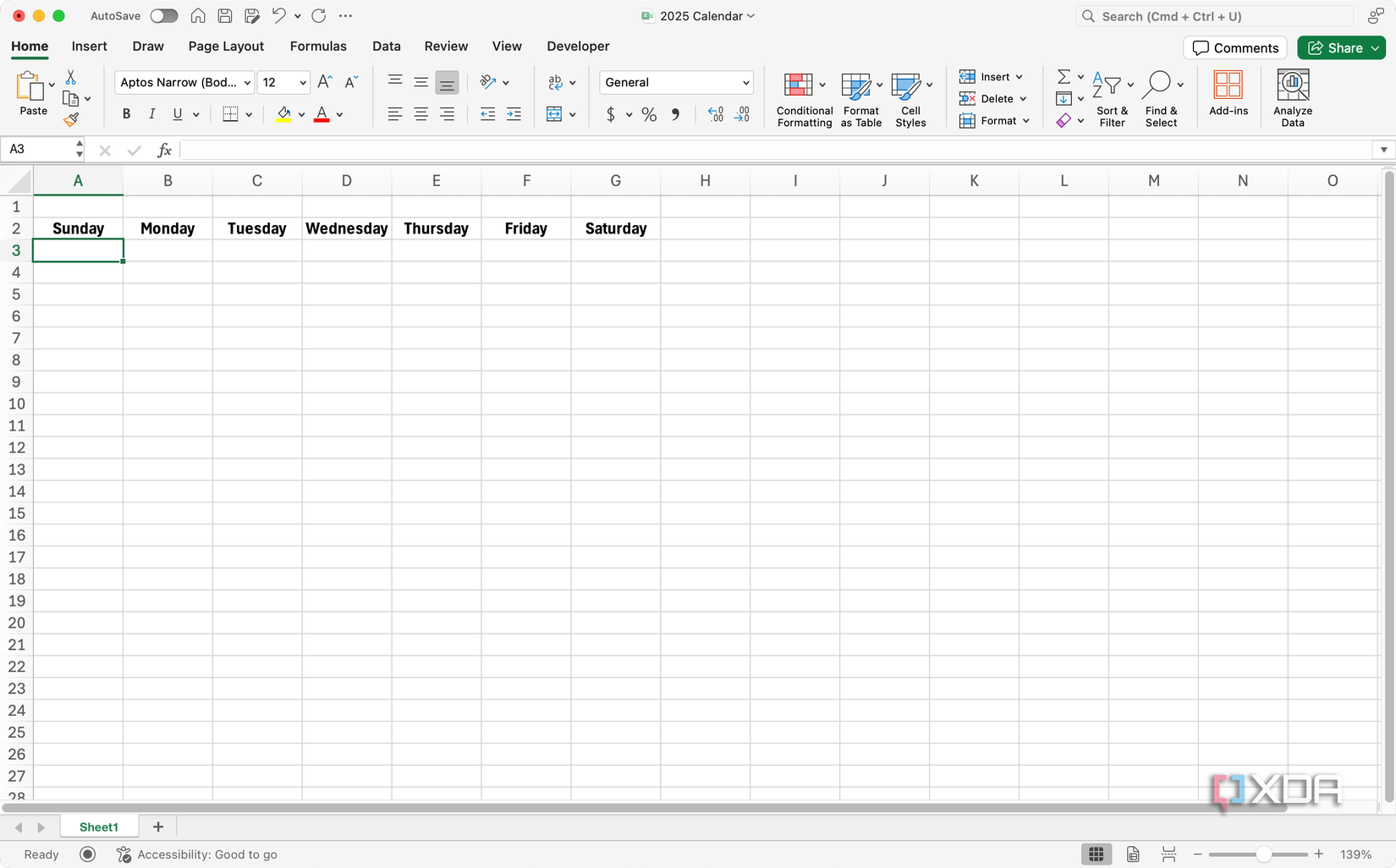The height and width of the screenshot is (868, 1396).
Task: Toggle bold formatting
Action: click(x=126, y=114)
